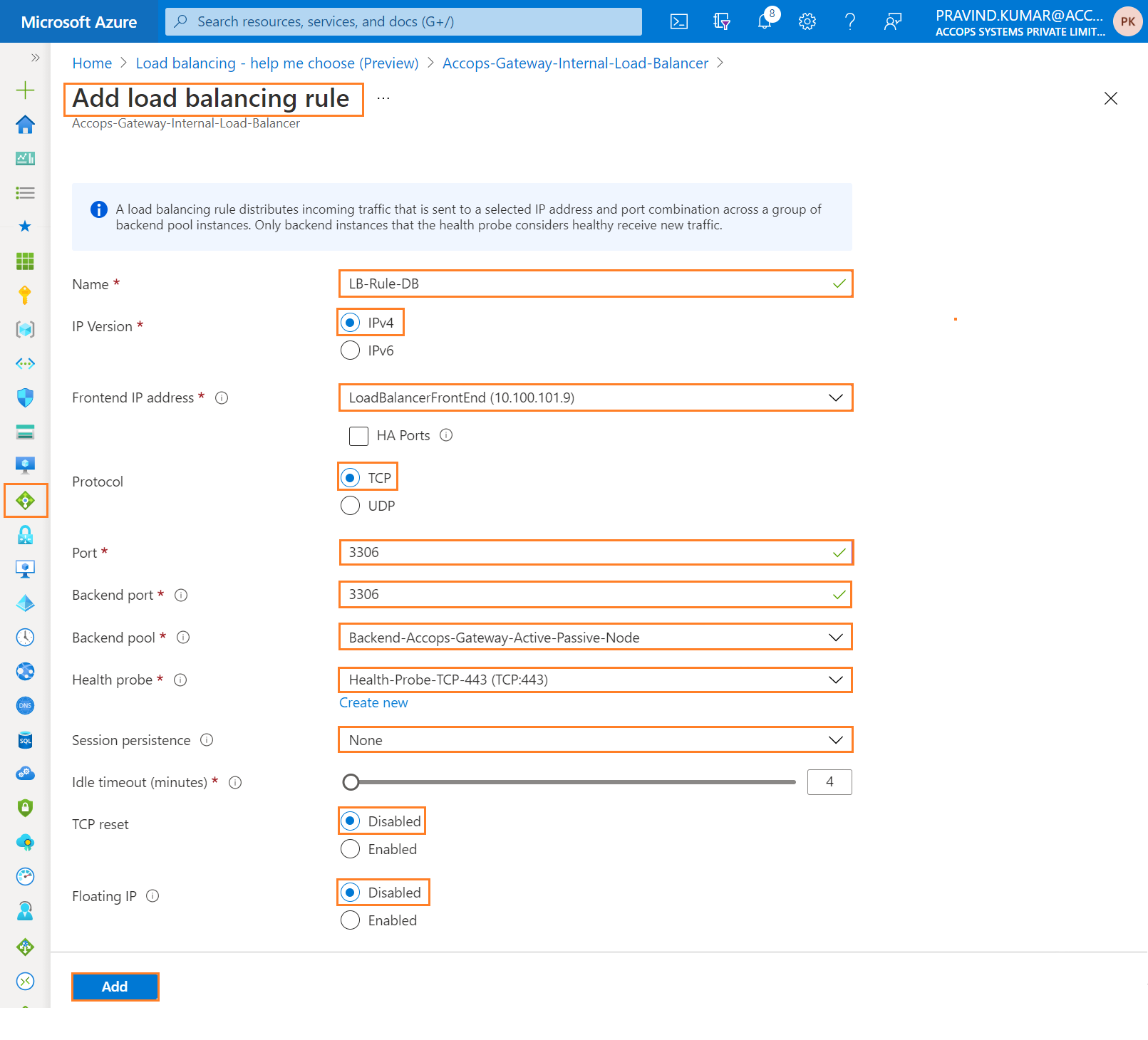1148x1040 pixels.
Task: Set Floating IP to Disabled
Action: (x=350, y=893)
